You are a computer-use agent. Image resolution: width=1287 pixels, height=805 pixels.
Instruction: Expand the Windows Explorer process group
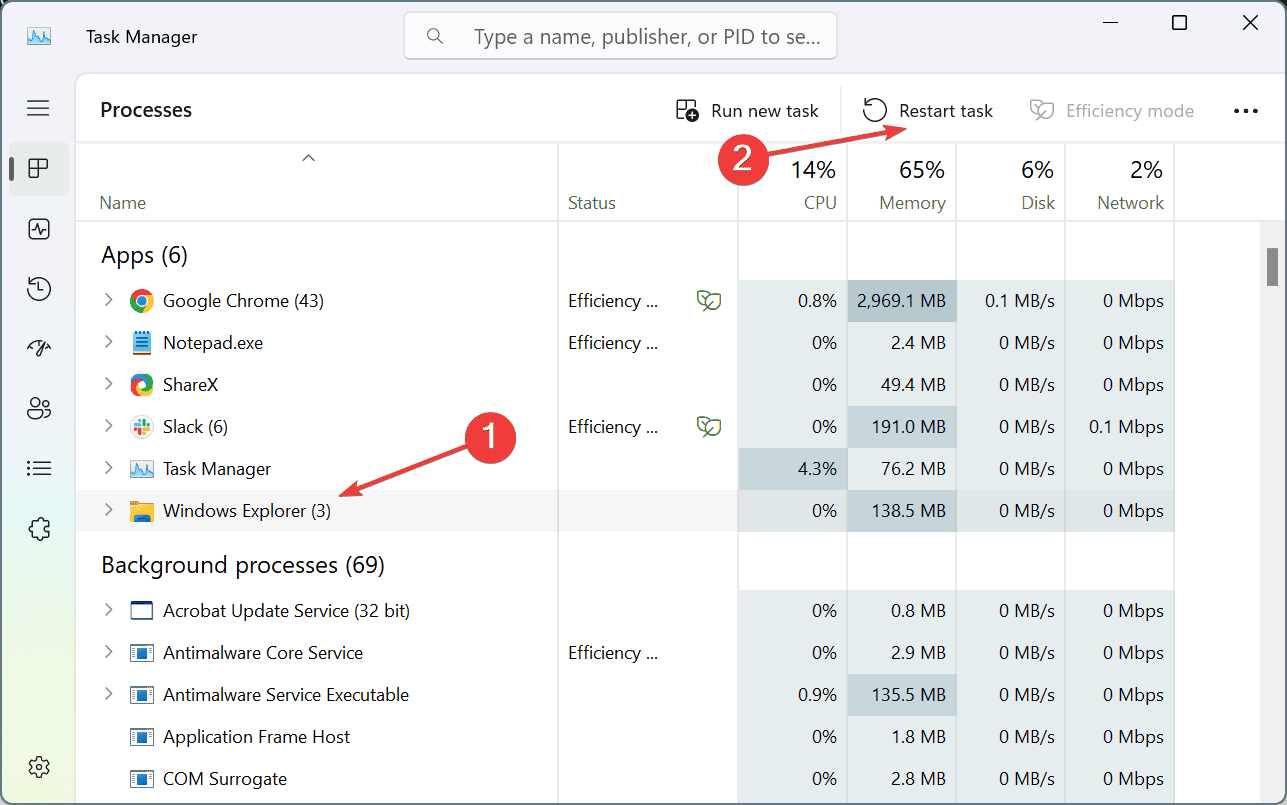(x=109, y=510)
